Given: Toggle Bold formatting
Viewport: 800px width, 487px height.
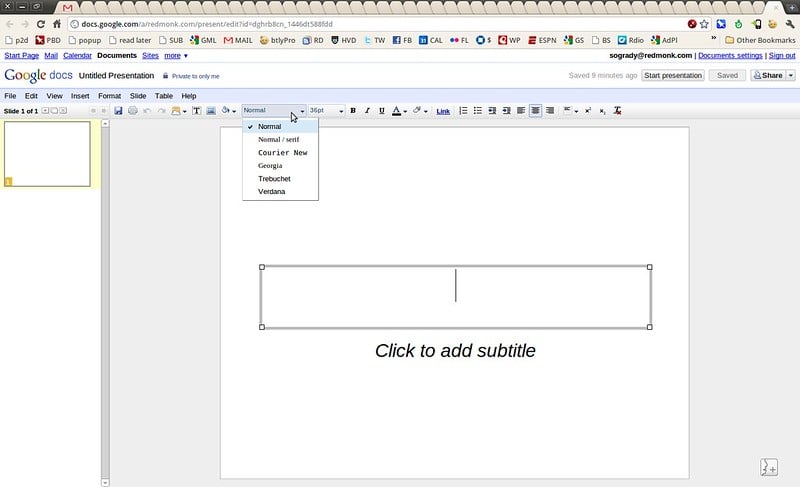Looking at the screenshot, I should click(x=353, y=111).
